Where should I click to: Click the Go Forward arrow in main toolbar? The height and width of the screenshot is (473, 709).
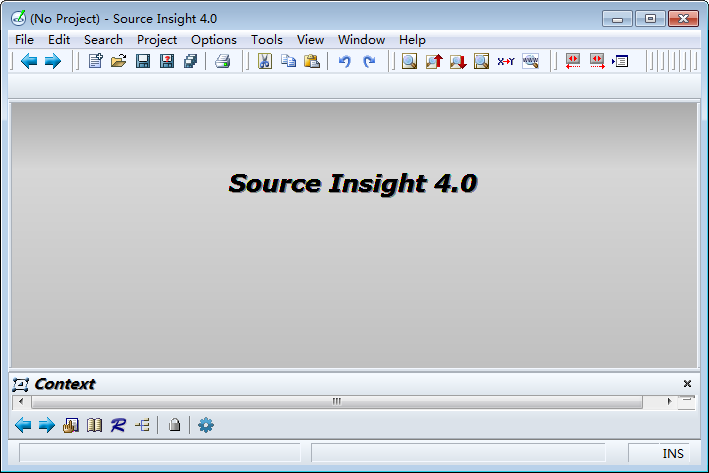coord(53,61)
